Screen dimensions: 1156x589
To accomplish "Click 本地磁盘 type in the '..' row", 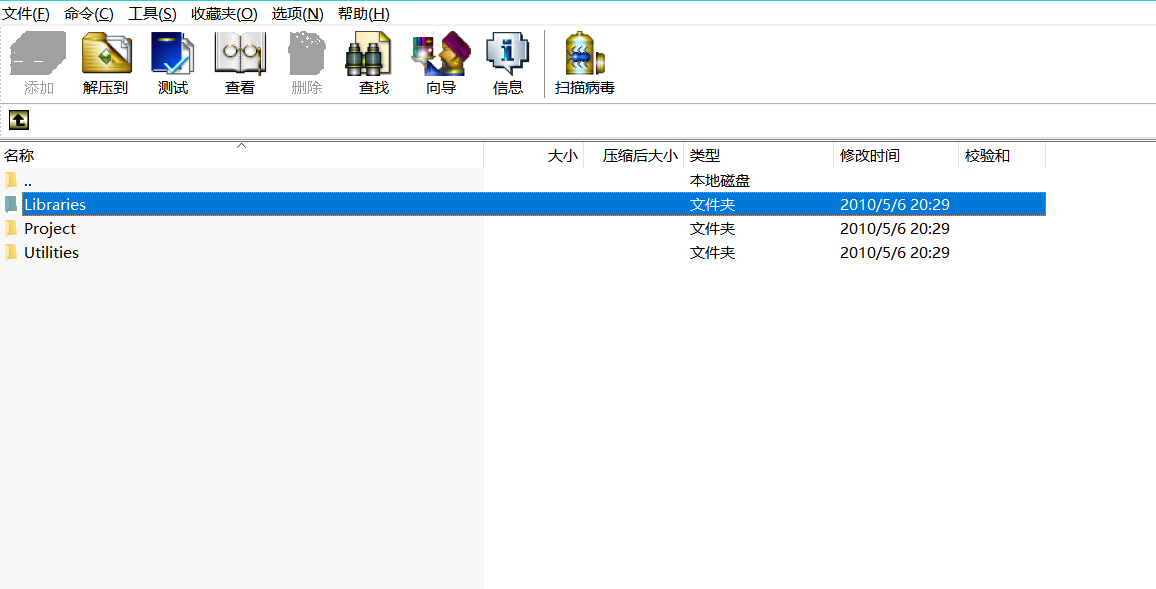I will [x=720, y=180].
